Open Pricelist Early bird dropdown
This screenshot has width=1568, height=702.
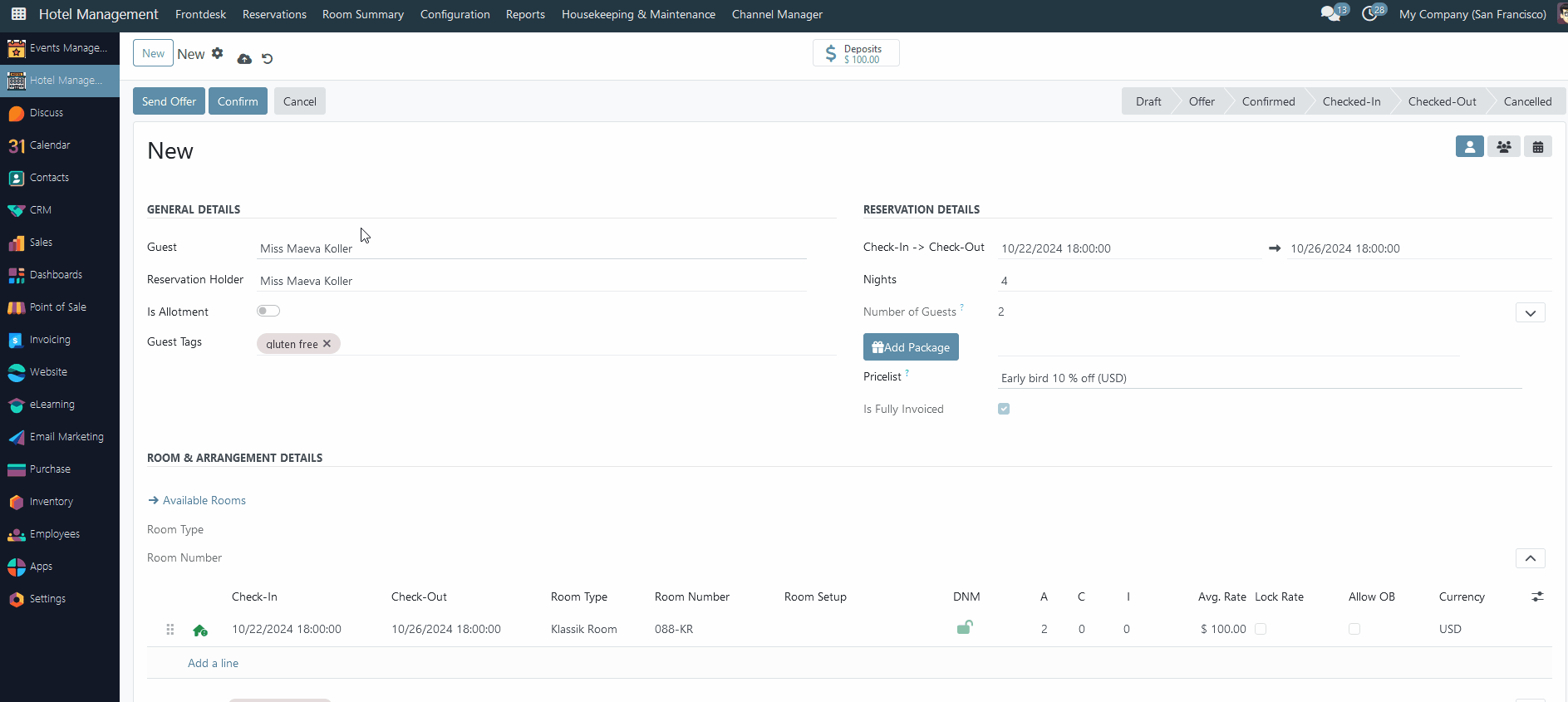1260,378
